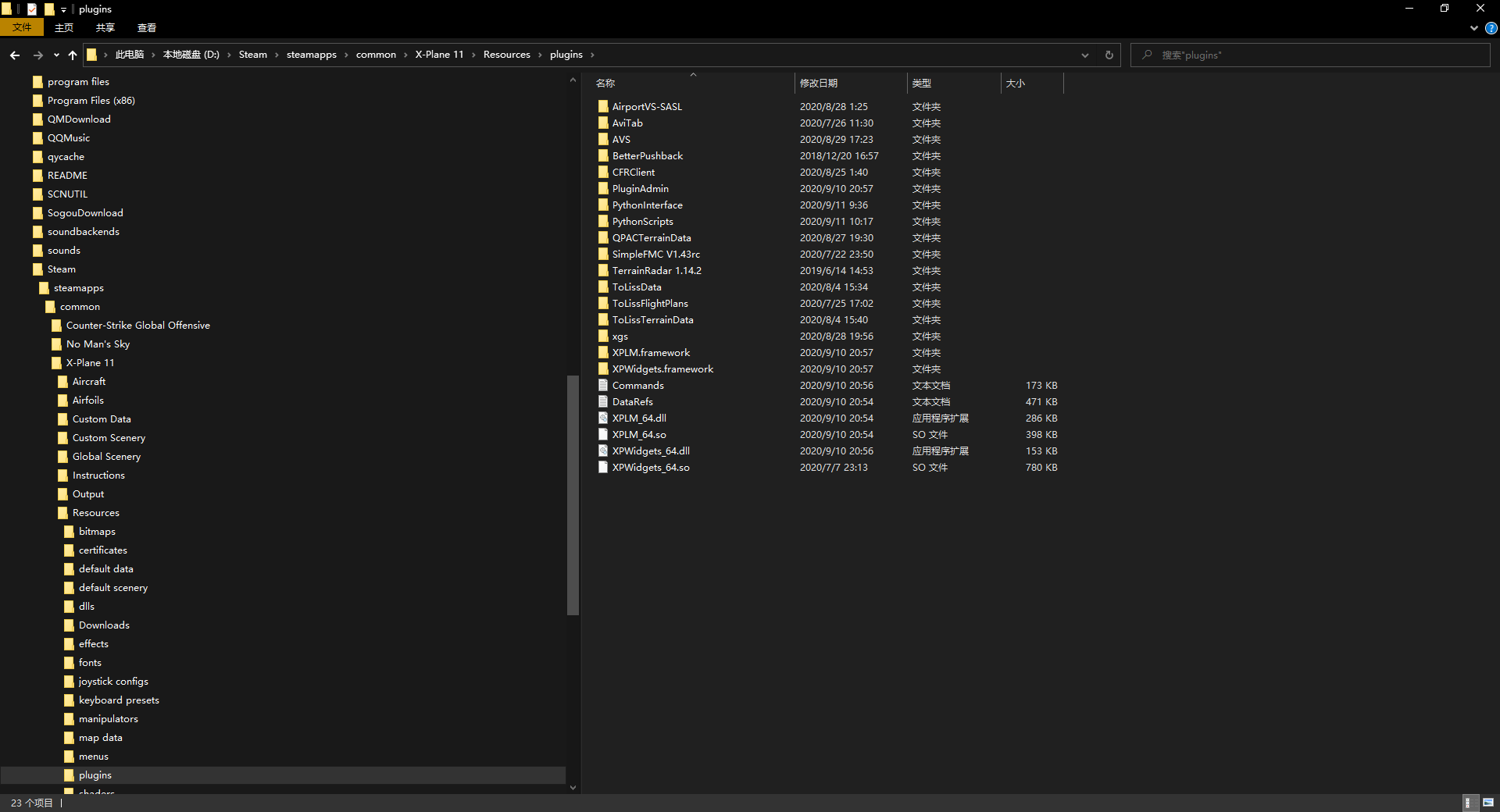Open the Help question mark icon
Screen dimensions: 1500x812
(x=1491, y=28)
